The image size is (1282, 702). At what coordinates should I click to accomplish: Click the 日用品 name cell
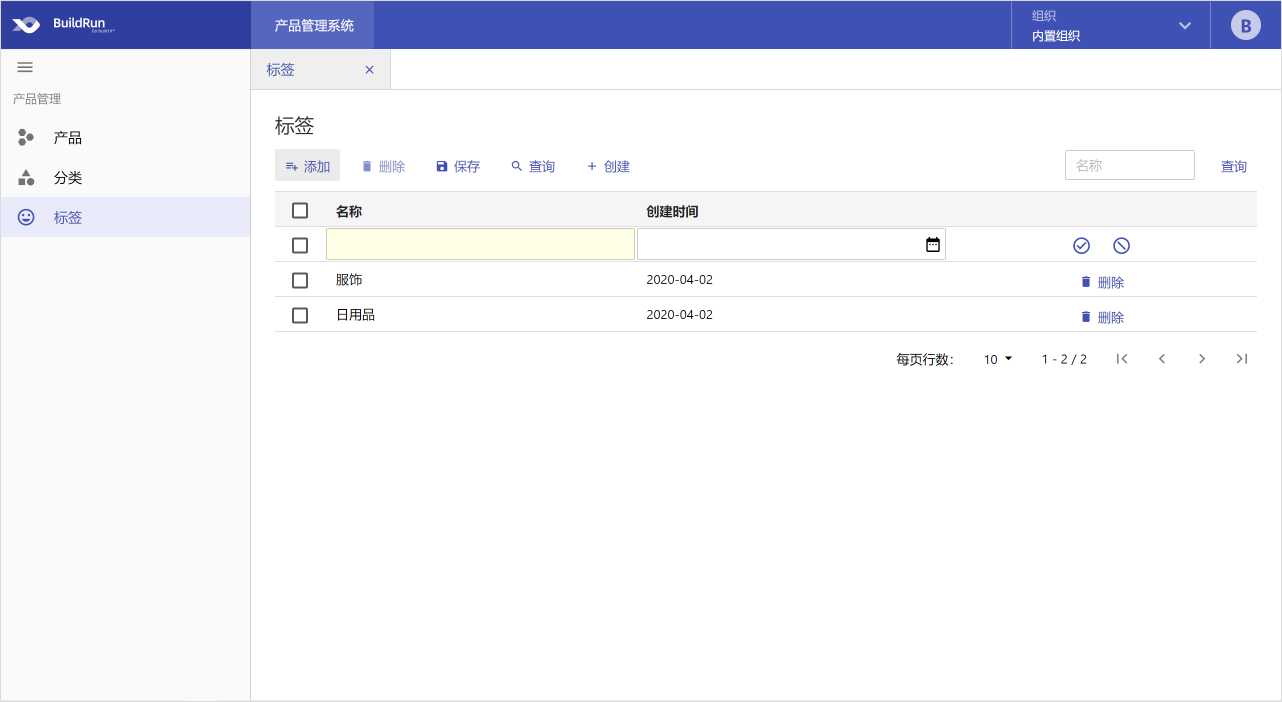(355, 315)
